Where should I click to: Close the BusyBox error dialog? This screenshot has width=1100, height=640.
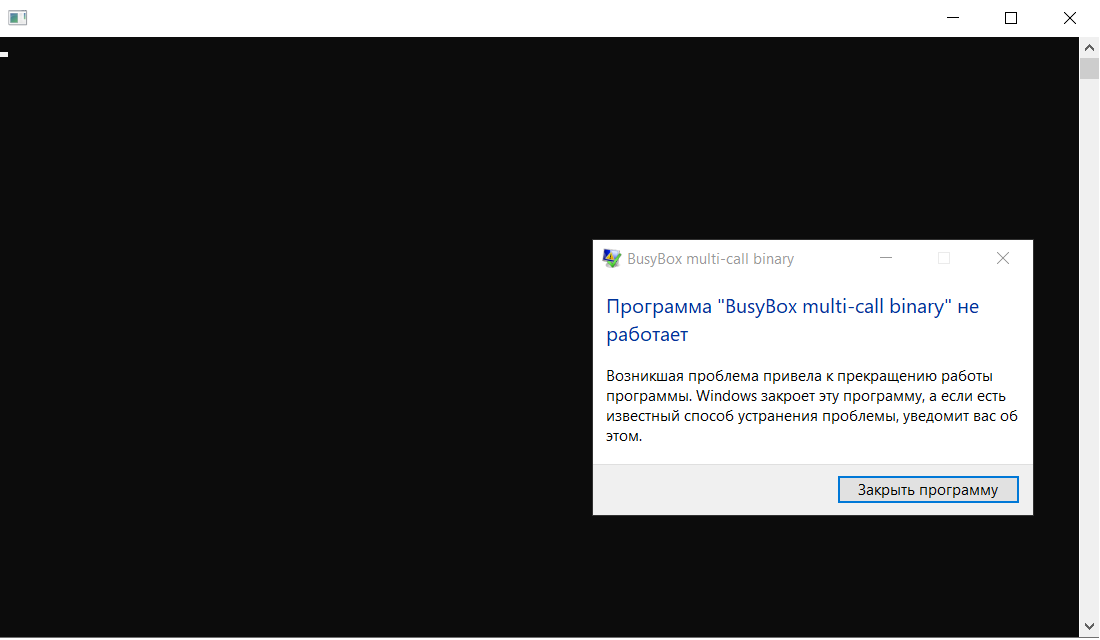(1002, 258)
